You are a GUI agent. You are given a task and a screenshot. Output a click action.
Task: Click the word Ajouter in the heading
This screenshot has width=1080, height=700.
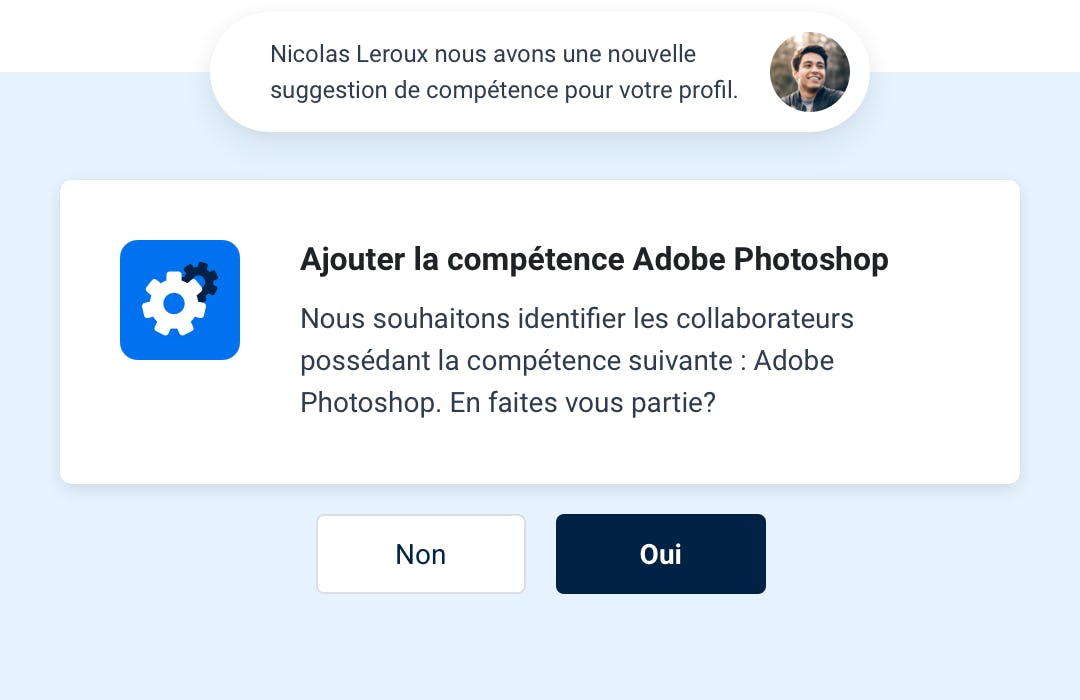[353, 260]
